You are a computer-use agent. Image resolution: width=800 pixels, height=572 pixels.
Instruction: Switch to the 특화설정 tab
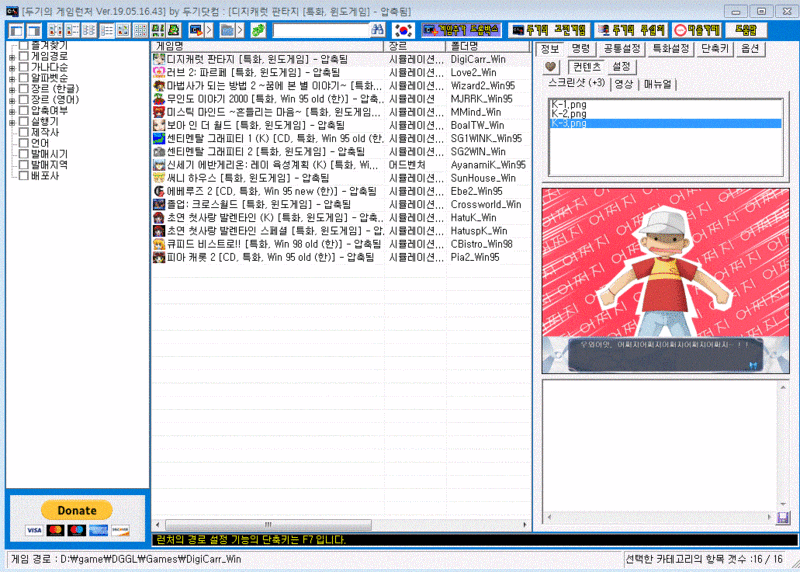pyautogui.click(x=671, y=48)
